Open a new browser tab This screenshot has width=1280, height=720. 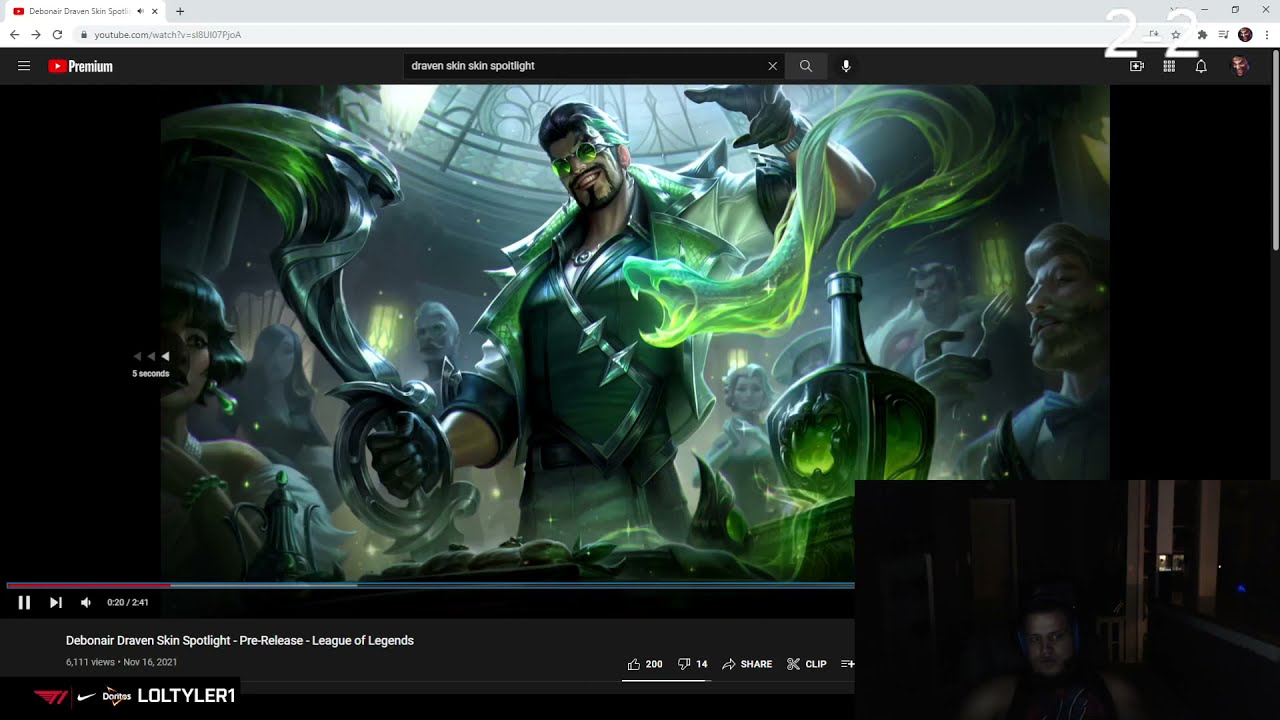180,11
